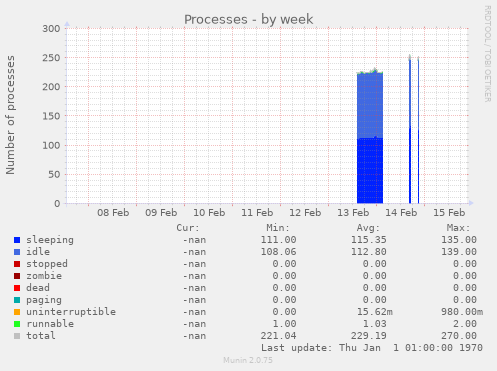This screenshot has height=371, width=497.
Task: Click the zombie legend color swatch
Action: tap(17, 276)
